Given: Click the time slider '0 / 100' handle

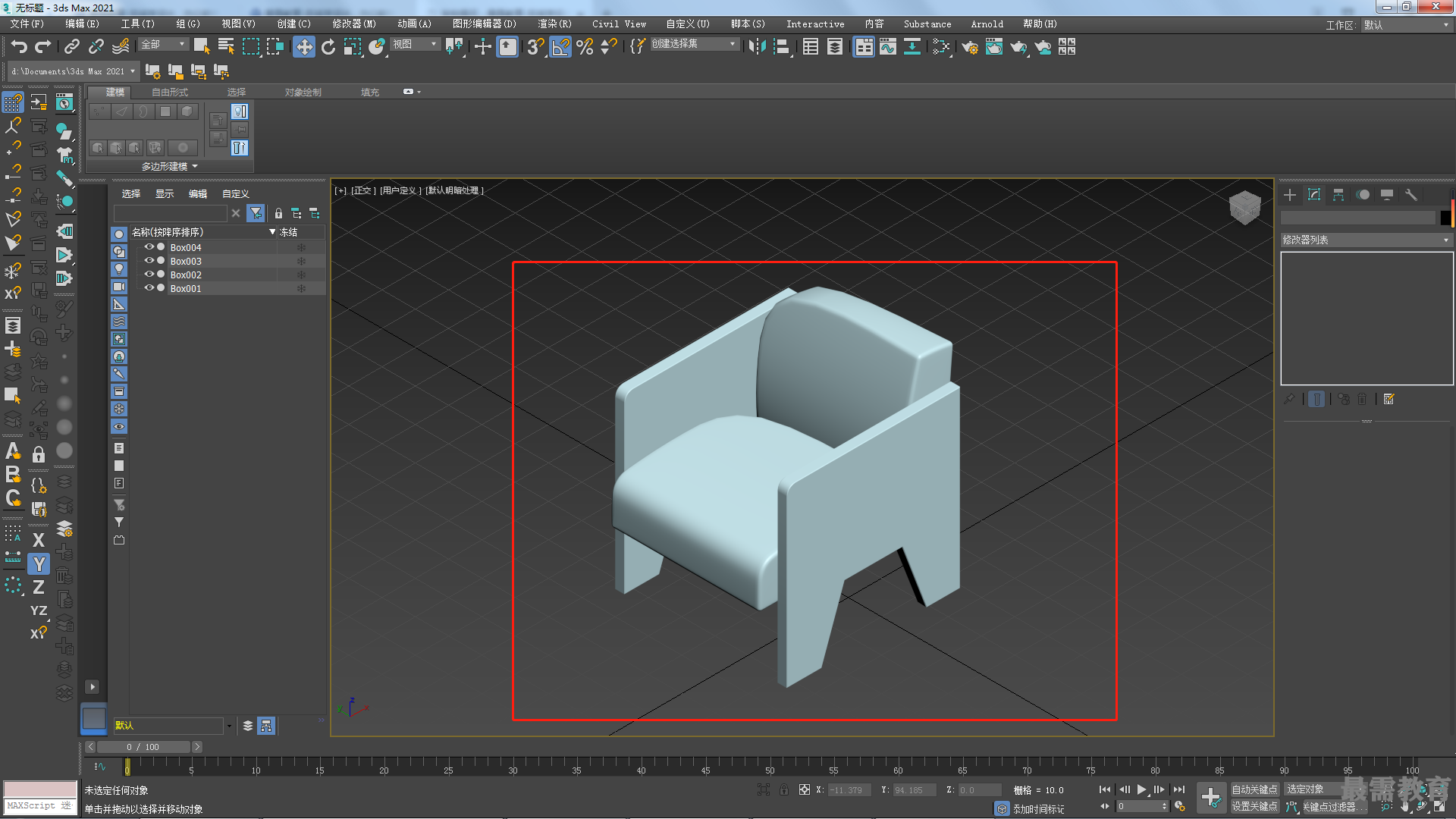Looking at the screenshot, I should 143,747.
